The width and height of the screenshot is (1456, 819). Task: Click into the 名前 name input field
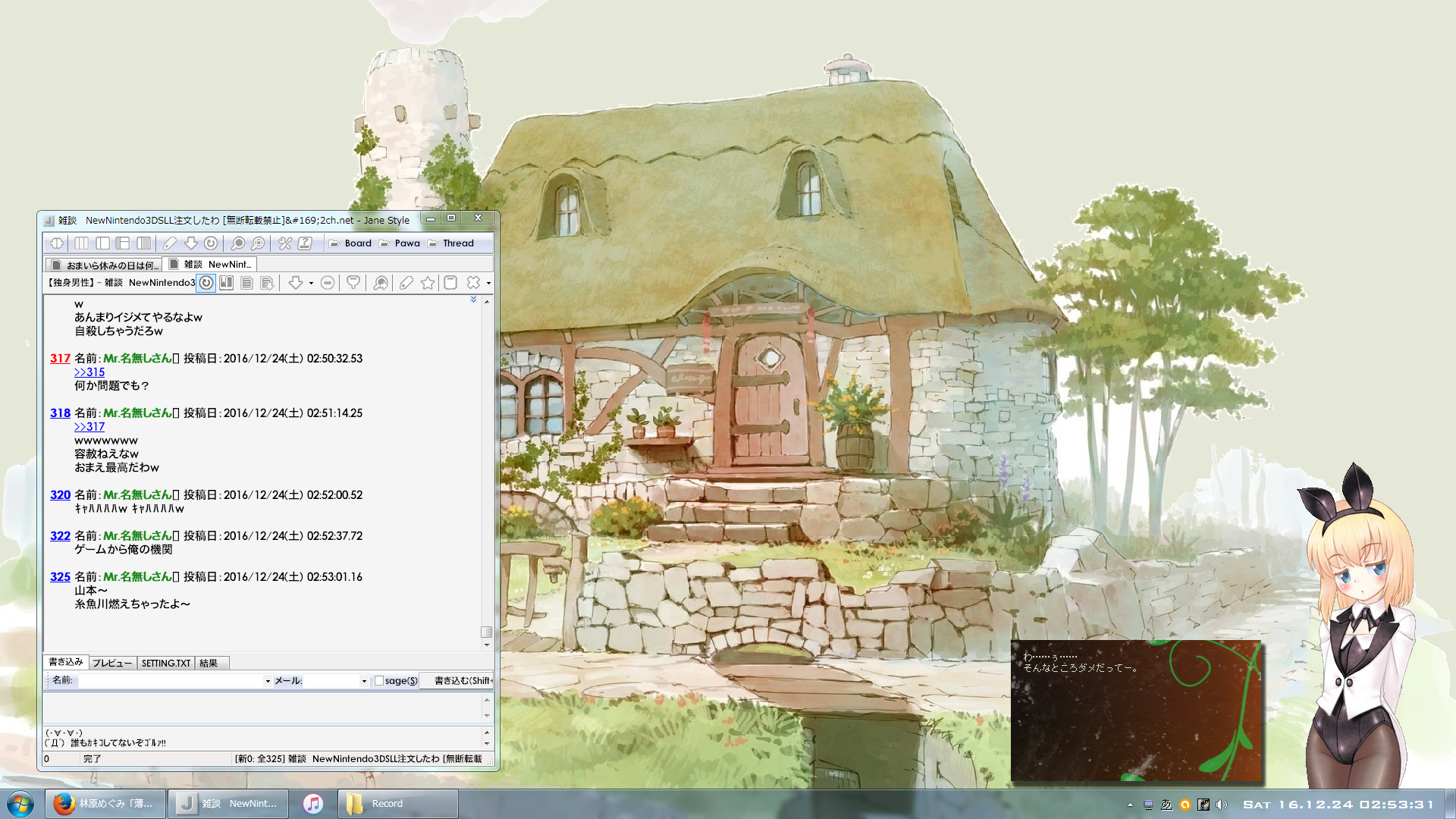point(171,681)
